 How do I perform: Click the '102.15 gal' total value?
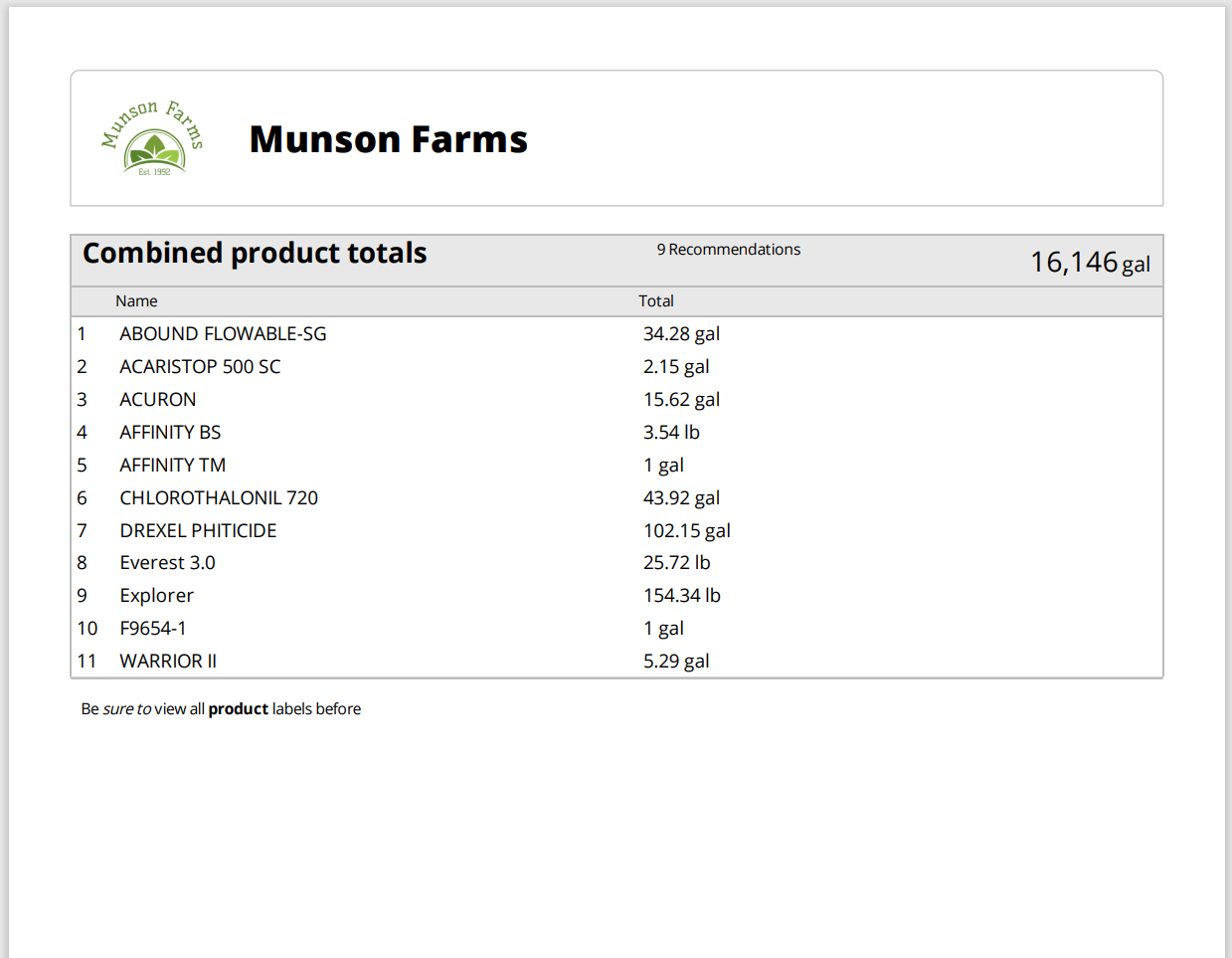[687, 531]
